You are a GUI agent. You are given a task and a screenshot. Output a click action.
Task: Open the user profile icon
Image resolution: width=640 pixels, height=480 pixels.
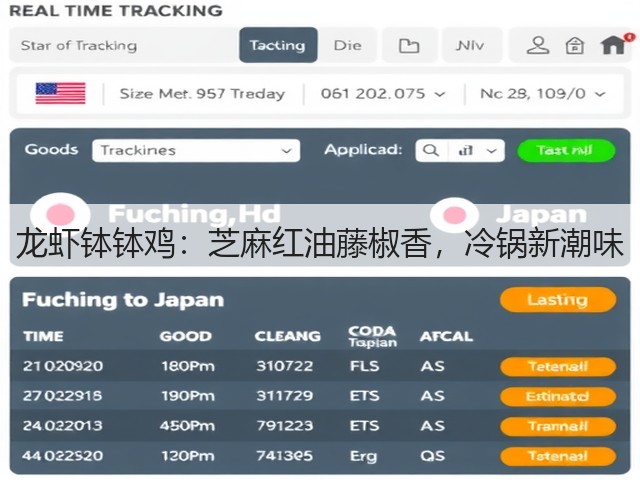click(x=538, y=45)
